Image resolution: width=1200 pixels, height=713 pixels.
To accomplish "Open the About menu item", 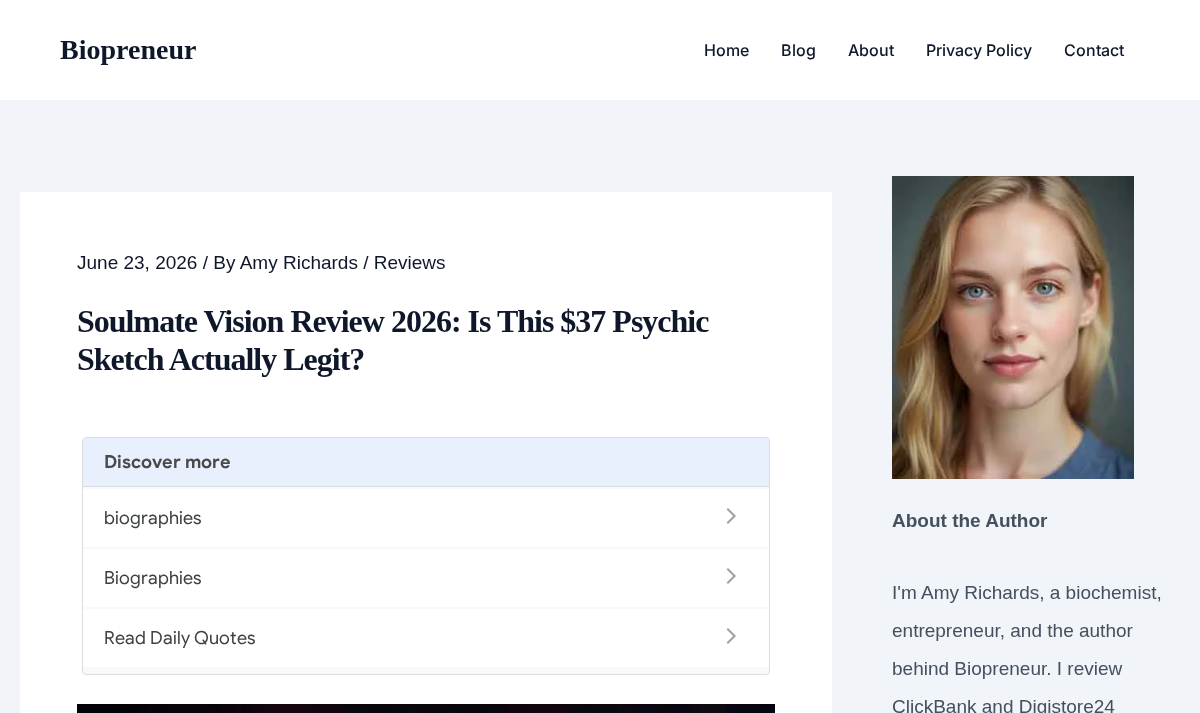I will point(871,50).
